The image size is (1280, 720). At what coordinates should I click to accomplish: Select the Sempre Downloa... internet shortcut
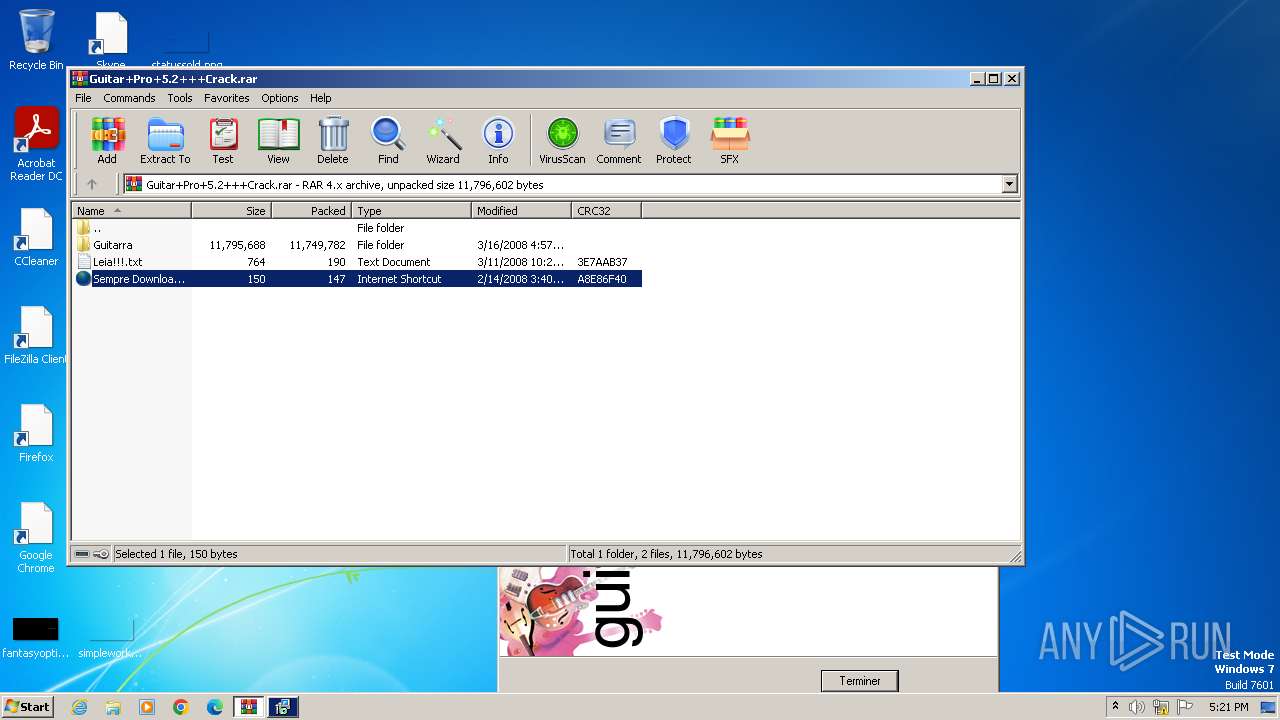pos(358,279)
